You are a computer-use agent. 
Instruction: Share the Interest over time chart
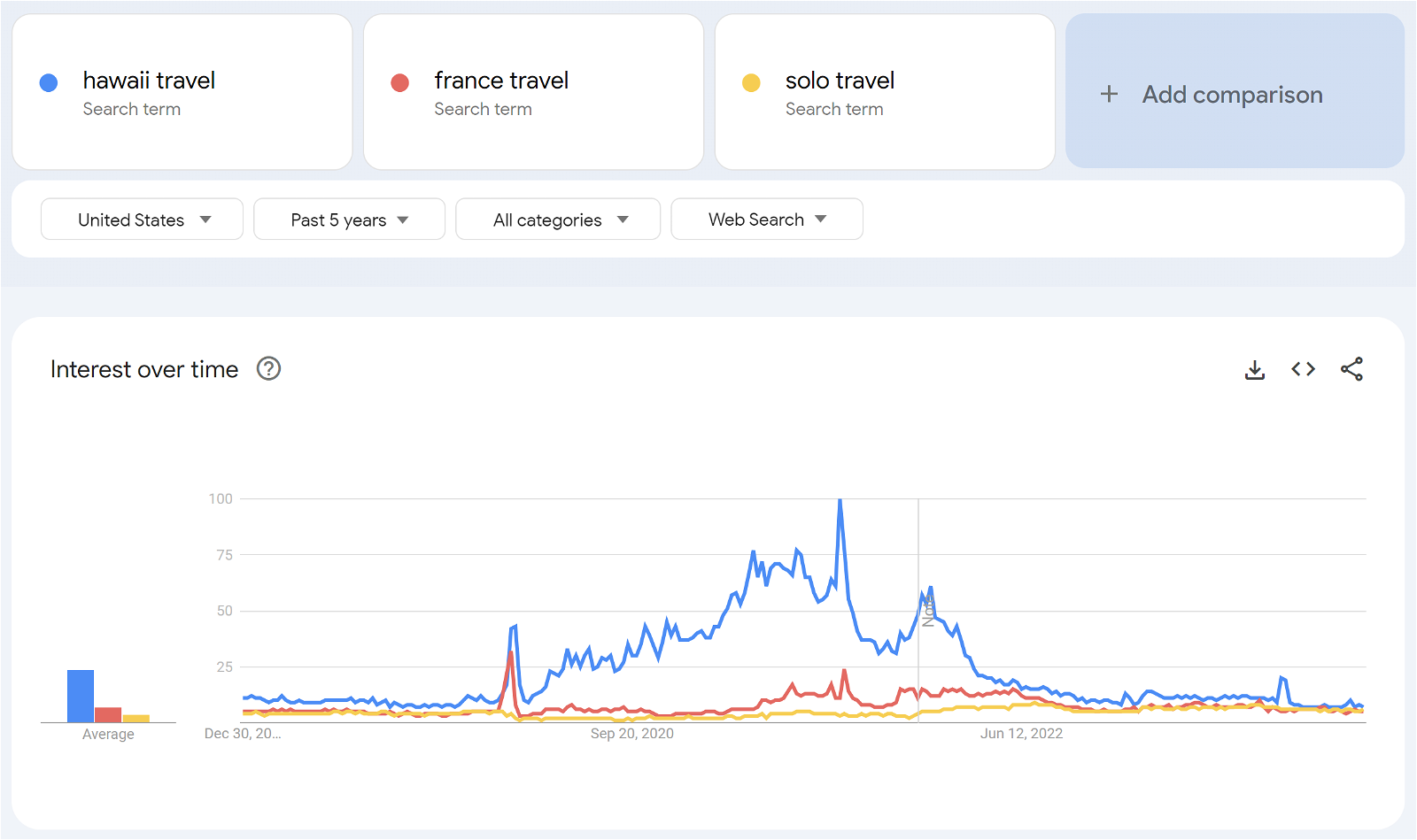click(1351, 369)
